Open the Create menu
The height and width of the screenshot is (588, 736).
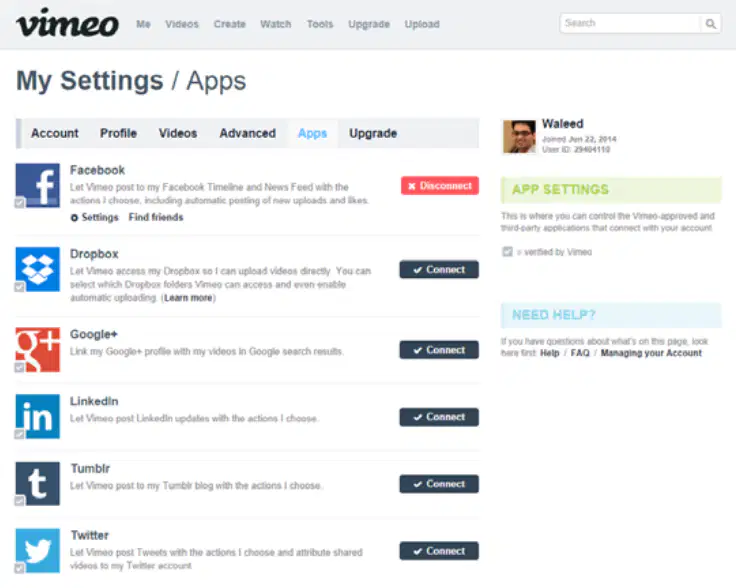tap(230, 24)
